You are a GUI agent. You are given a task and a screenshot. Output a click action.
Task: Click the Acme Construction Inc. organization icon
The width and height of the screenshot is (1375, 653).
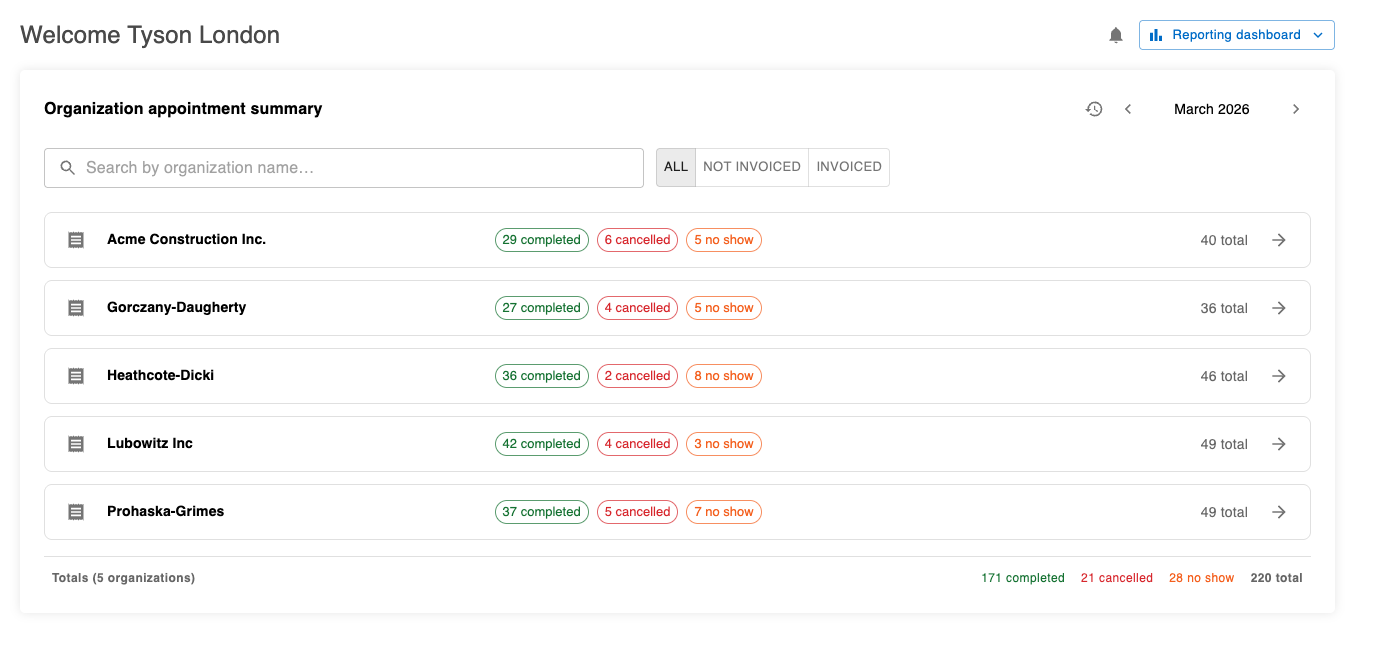tap(76, 240)
